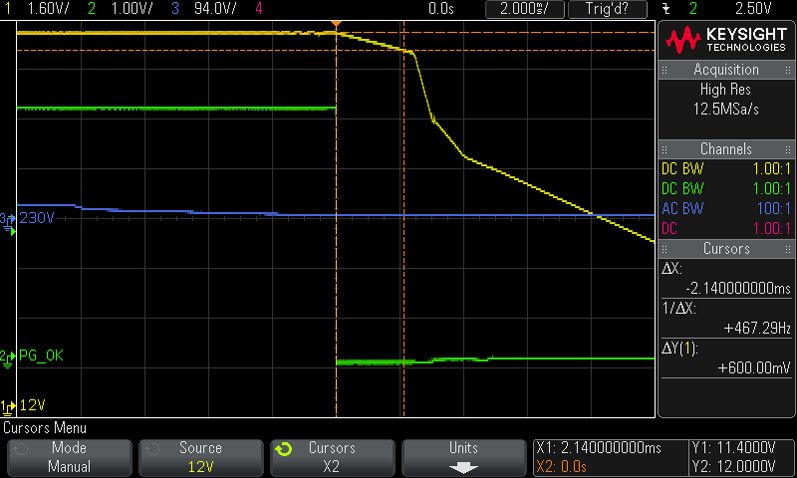Click the green rotary knob icon on Cursors softkey
The image size is (797, 478).
[284, 449]
